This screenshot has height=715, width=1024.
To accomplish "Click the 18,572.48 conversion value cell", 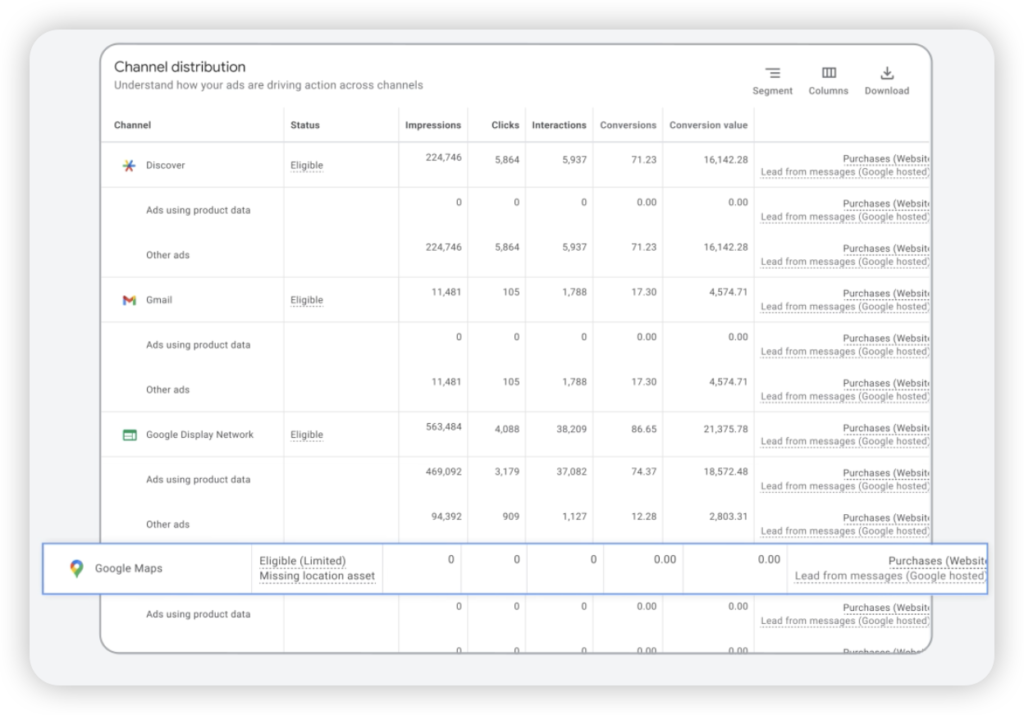I will [x=726, y=471].
